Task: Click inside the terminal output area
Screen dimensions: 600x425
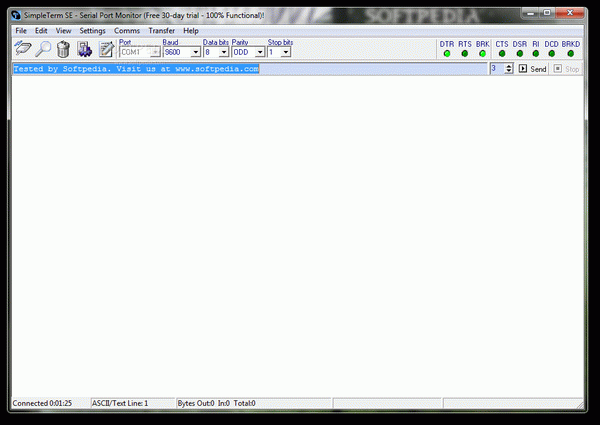Action: (298, 236)
